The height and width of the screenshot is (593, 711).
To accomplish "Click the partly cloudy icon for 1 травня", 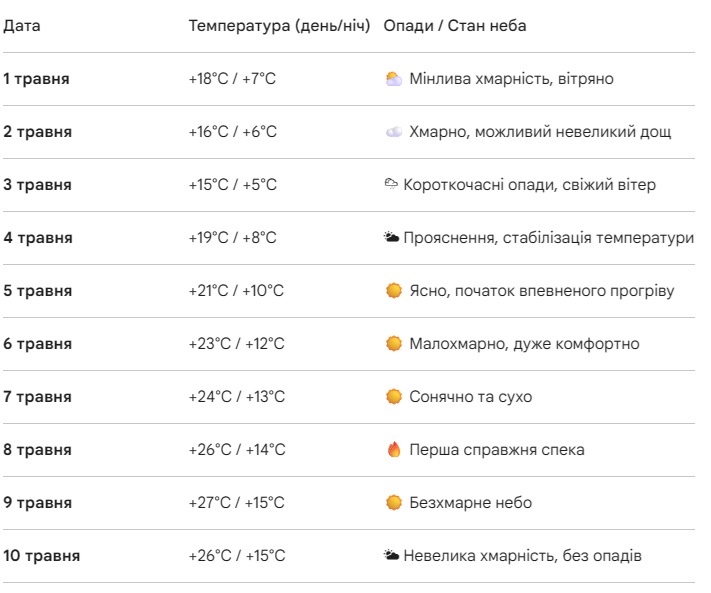I will [394, 79].
